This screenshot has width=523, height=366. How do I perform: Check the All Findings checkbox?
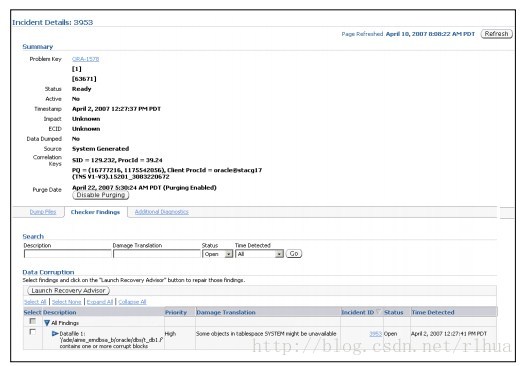(x=32, y=321)
